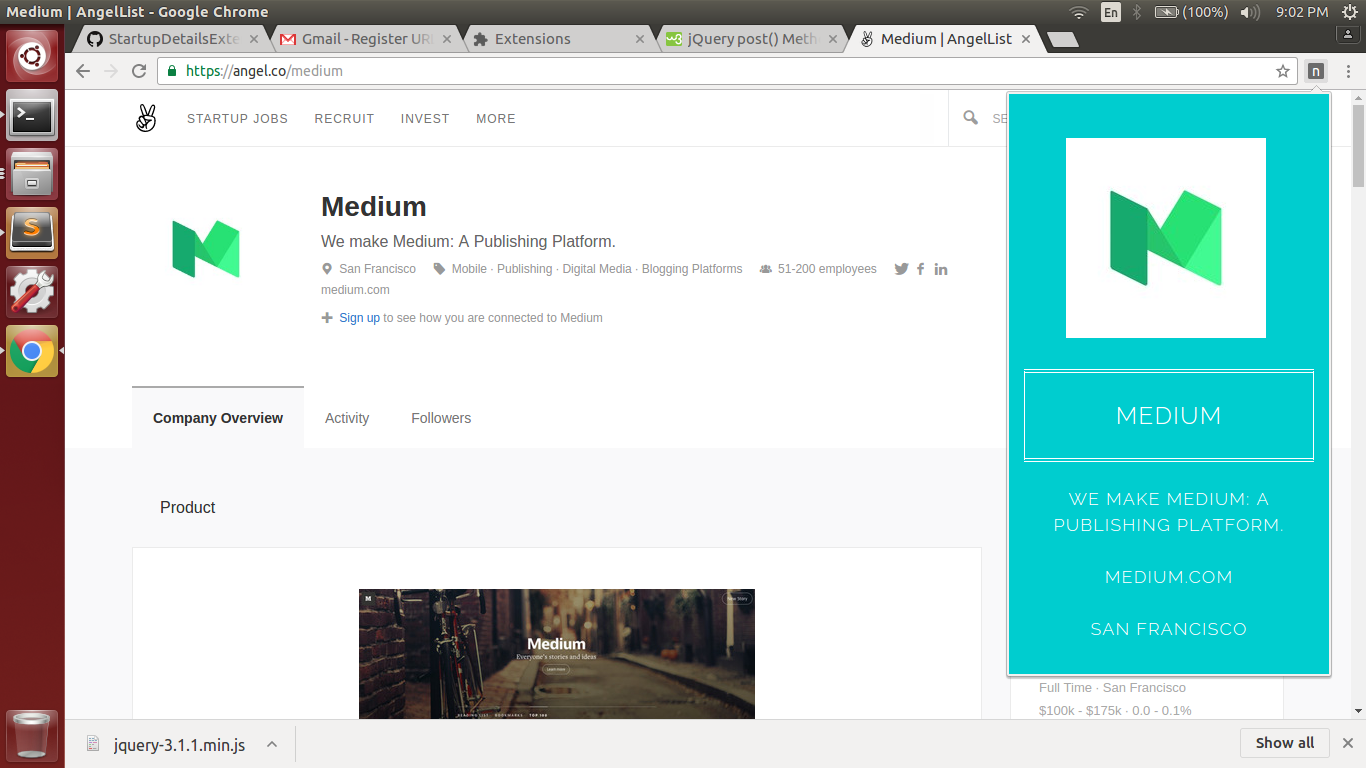
Task: Open the volume indicator
Action: pos(1249,12)
